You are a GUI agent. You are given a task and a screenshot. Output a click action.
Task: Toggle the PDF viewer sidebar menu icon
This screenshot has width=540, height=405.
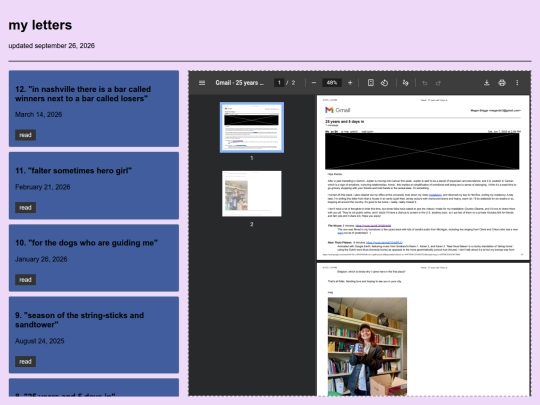click(x=202, y=83)
